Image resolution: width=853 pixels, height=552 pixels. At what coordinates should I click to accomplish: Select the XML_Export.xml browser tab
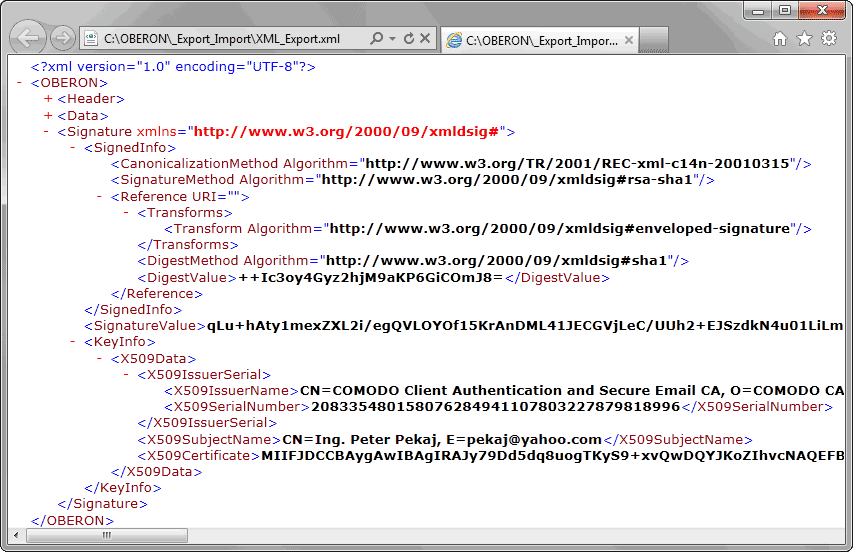tap(536, 41)
